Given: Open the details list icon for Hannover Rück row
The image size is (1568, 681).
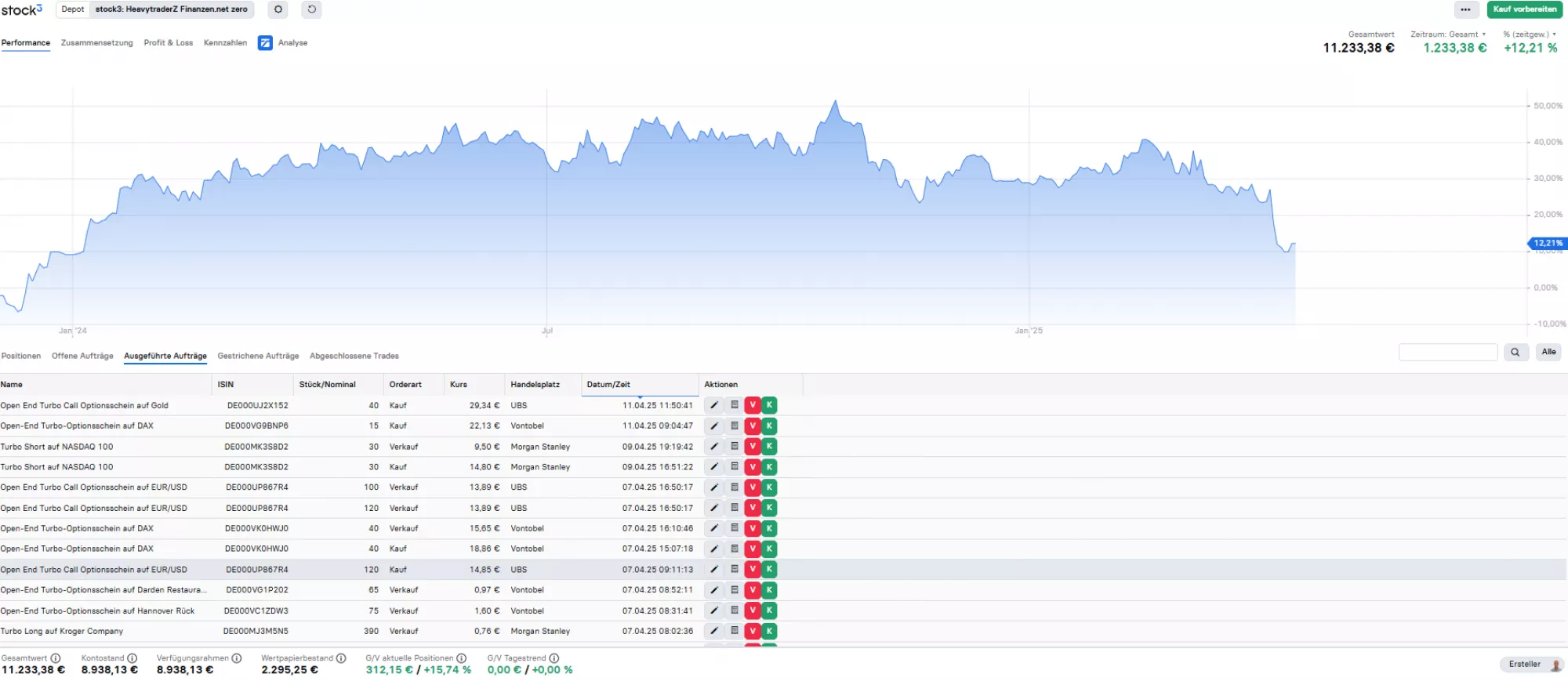Looking at the screenshot, I should pos(735,610).
